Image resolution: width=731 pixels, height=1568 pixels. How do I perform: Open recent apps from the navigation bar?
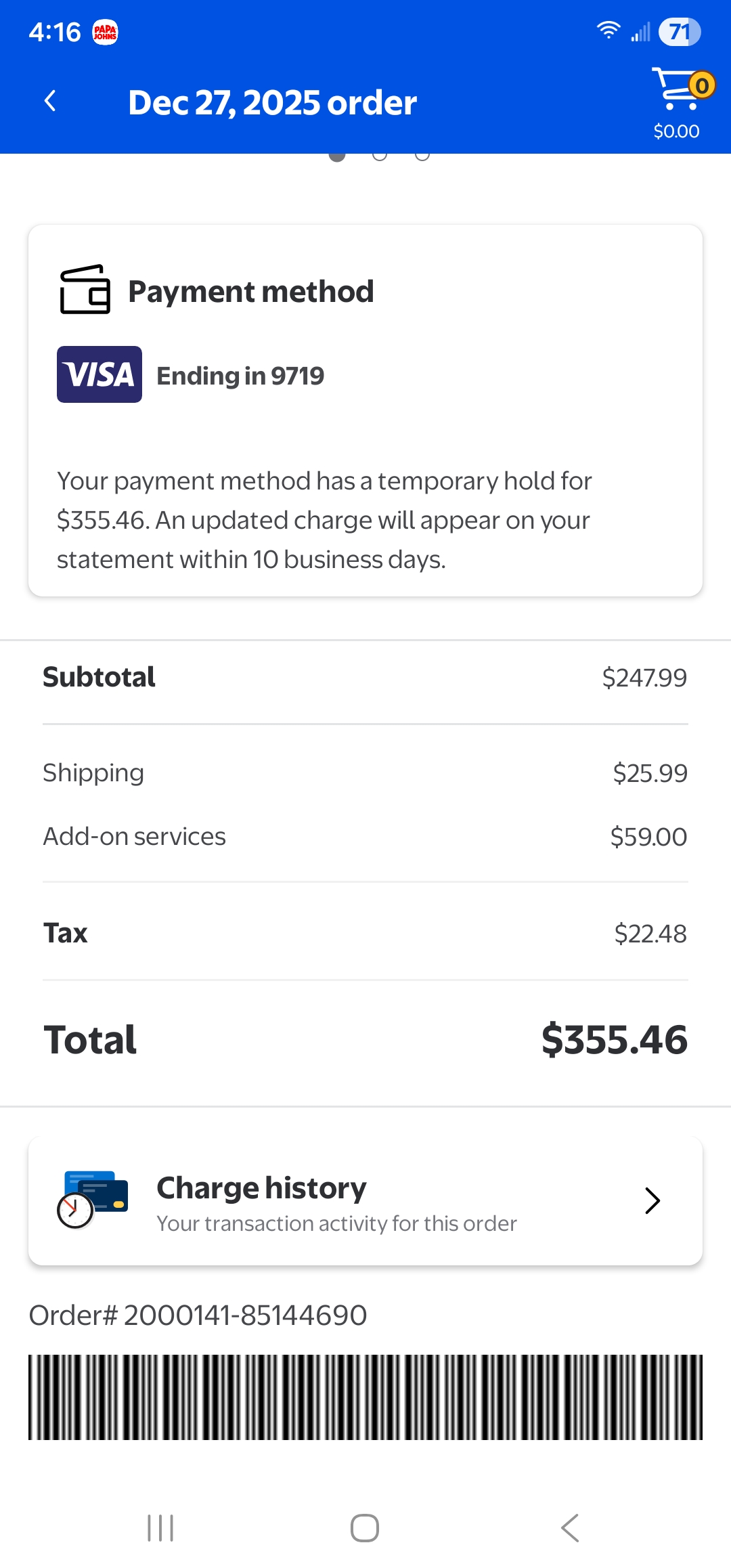coord(160,1527)
